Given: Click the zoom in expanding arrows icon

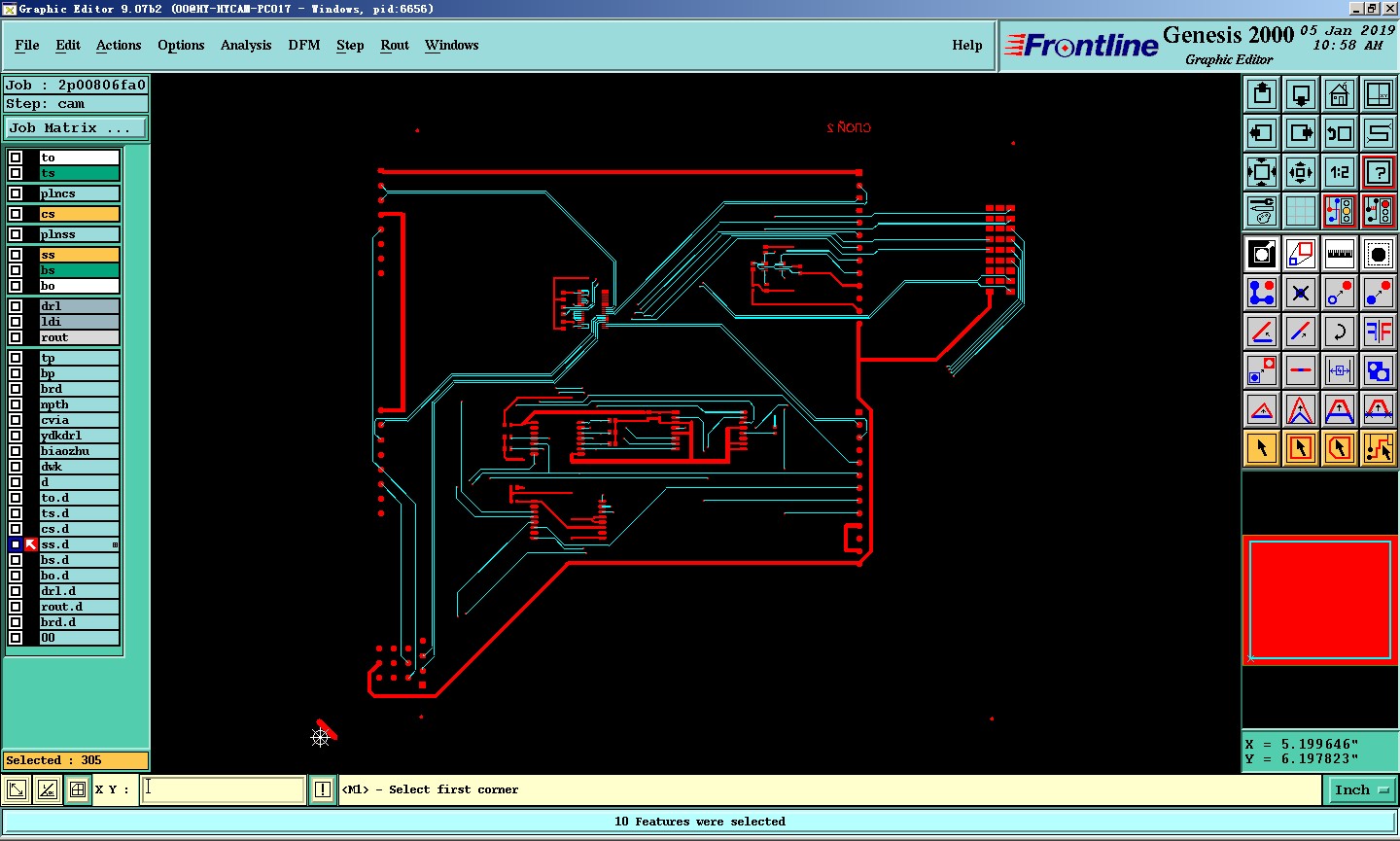Looking at the screenshot, I should pyautogui.click(x=1262, y=172).
